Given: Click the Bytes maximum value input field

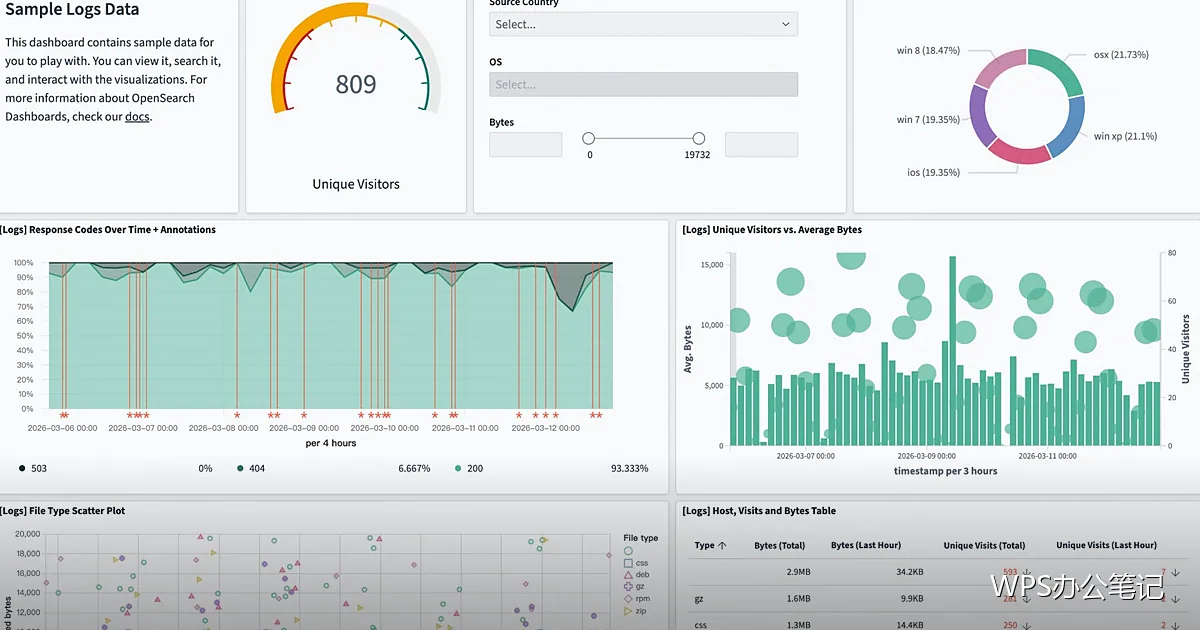Looking at the screenshot, I should click(x=761, y=144).
